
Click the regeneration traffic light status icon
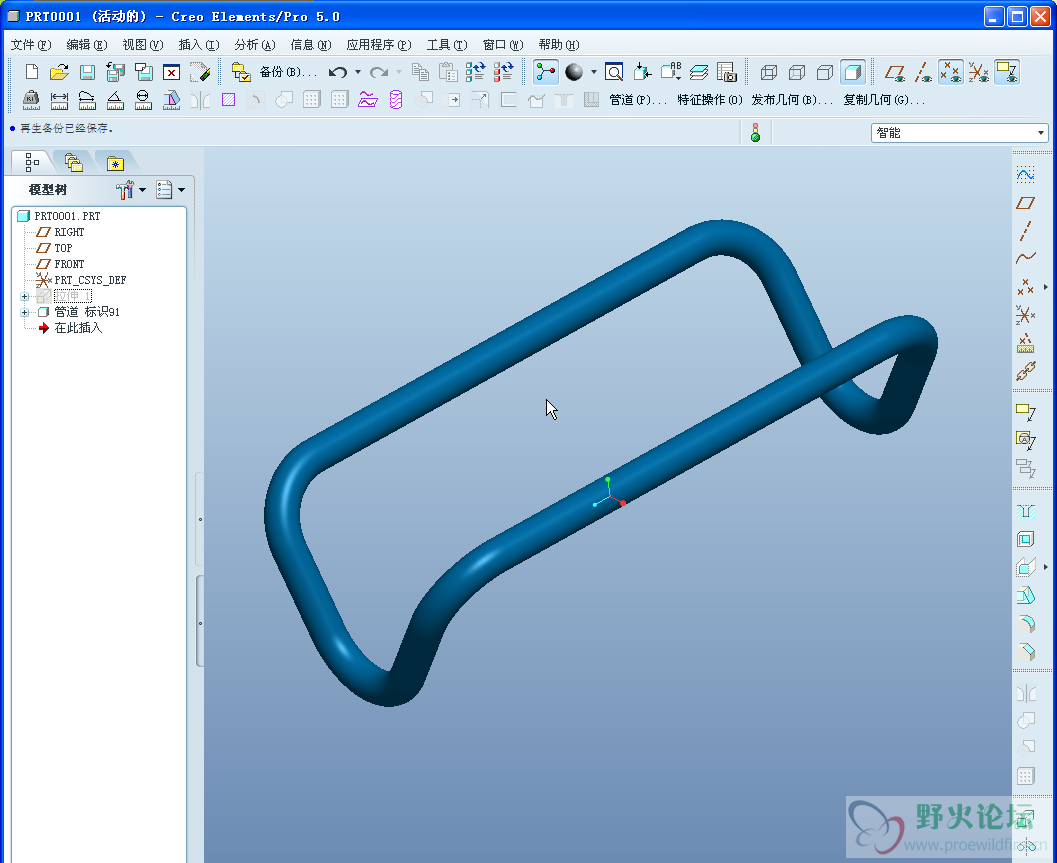pyautogui.click(x=755, y=133)
